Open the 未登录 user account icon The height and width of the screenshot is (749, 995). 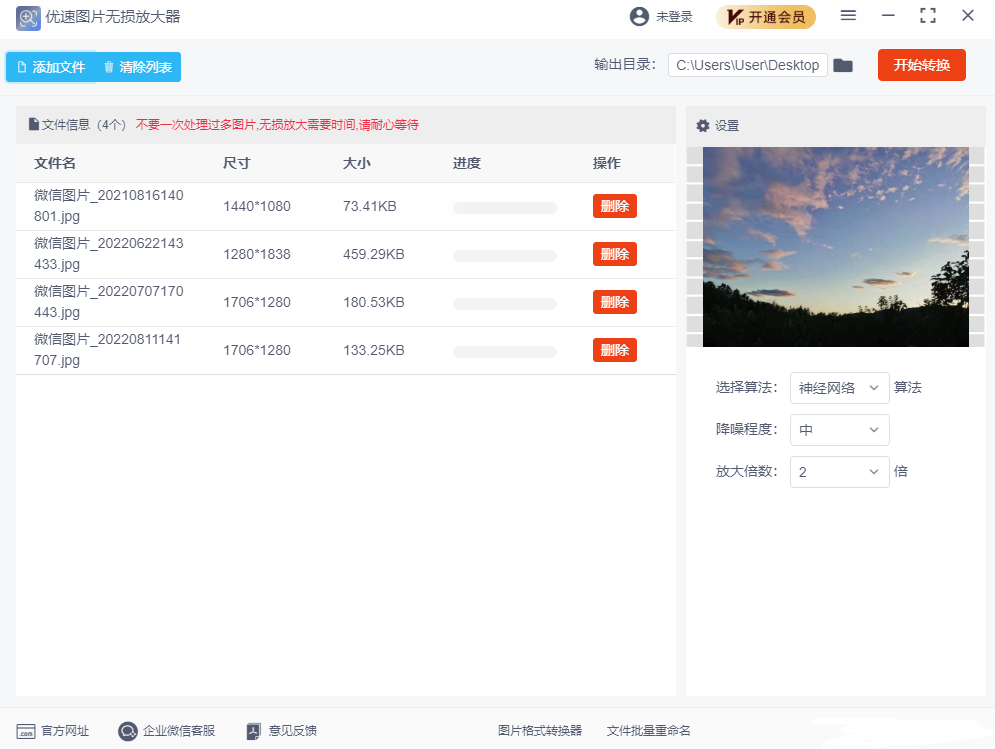pos(638,16)
